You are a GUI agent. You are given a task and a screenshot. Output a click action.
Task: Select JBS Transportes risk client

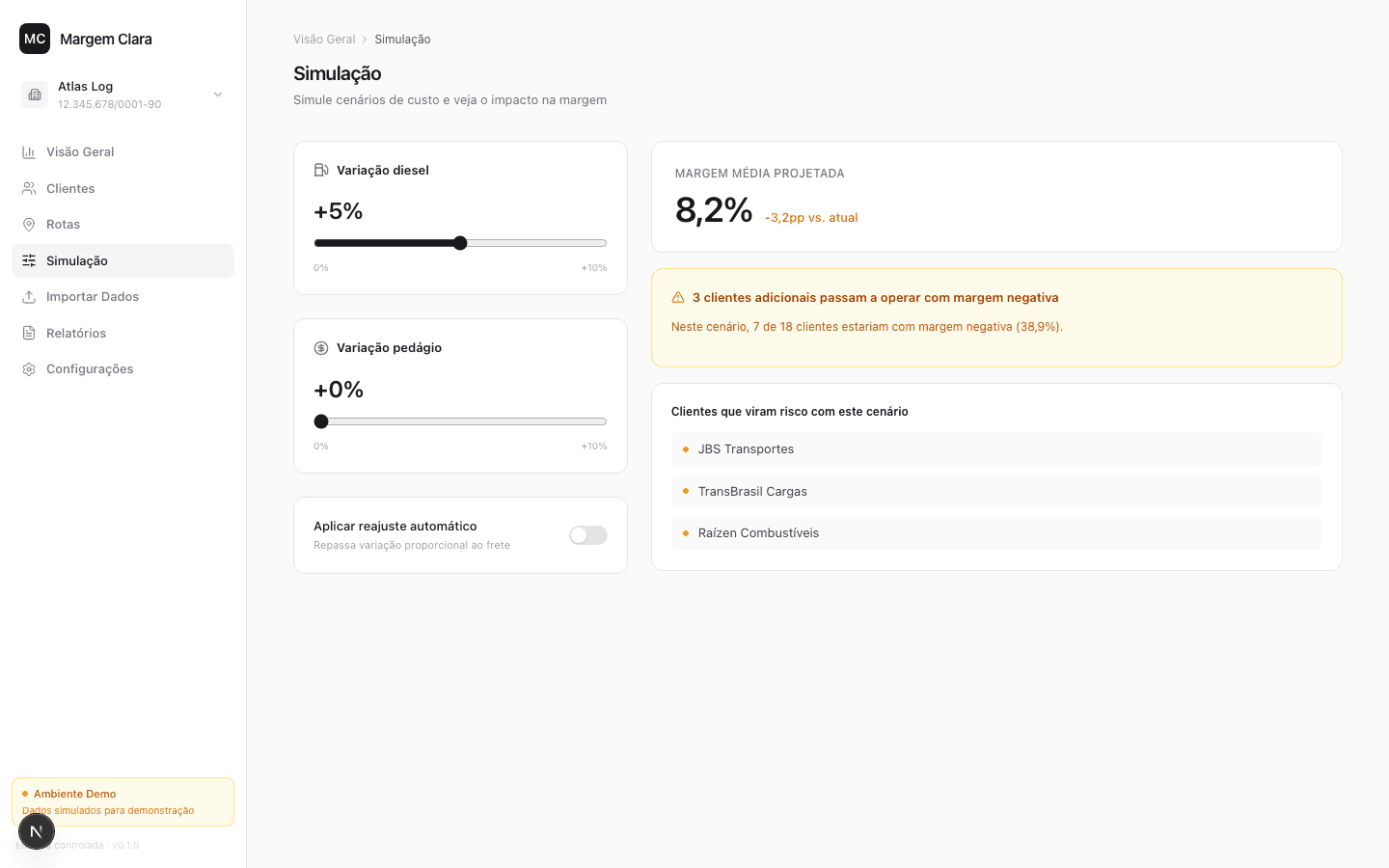[996, 449]
